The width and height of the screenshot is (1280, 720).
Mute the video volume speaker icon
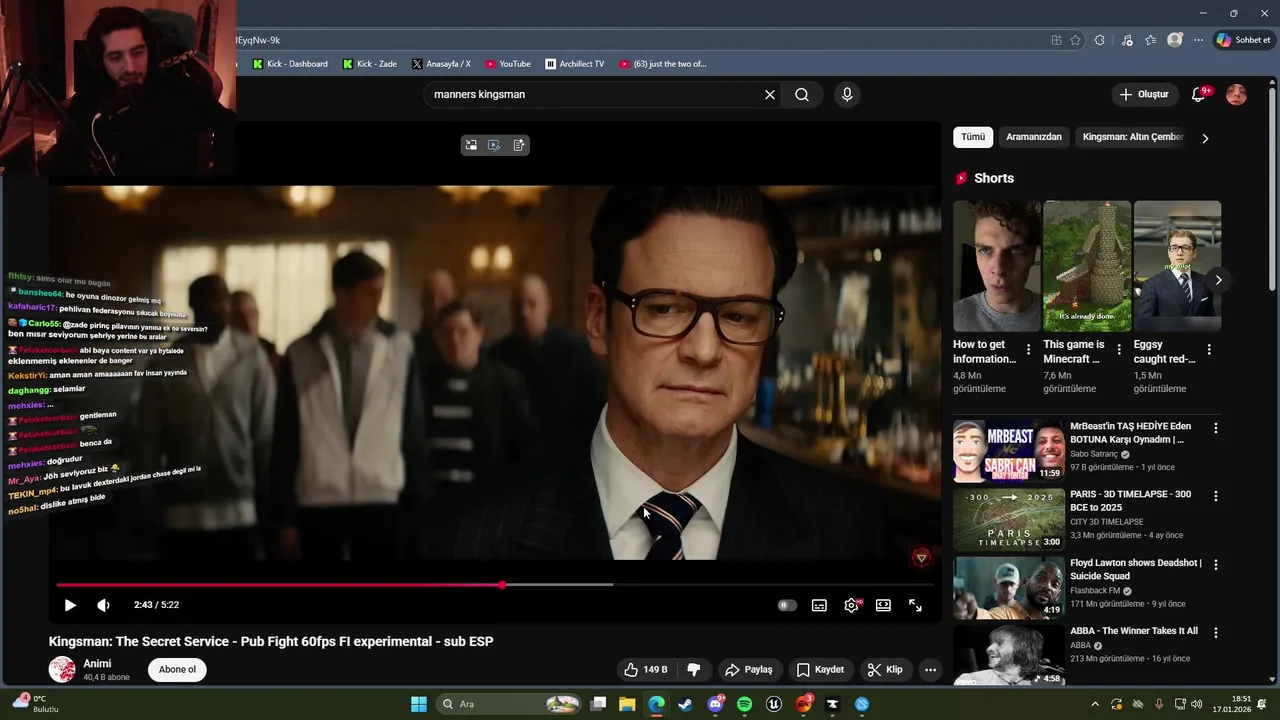click(103, 605)
